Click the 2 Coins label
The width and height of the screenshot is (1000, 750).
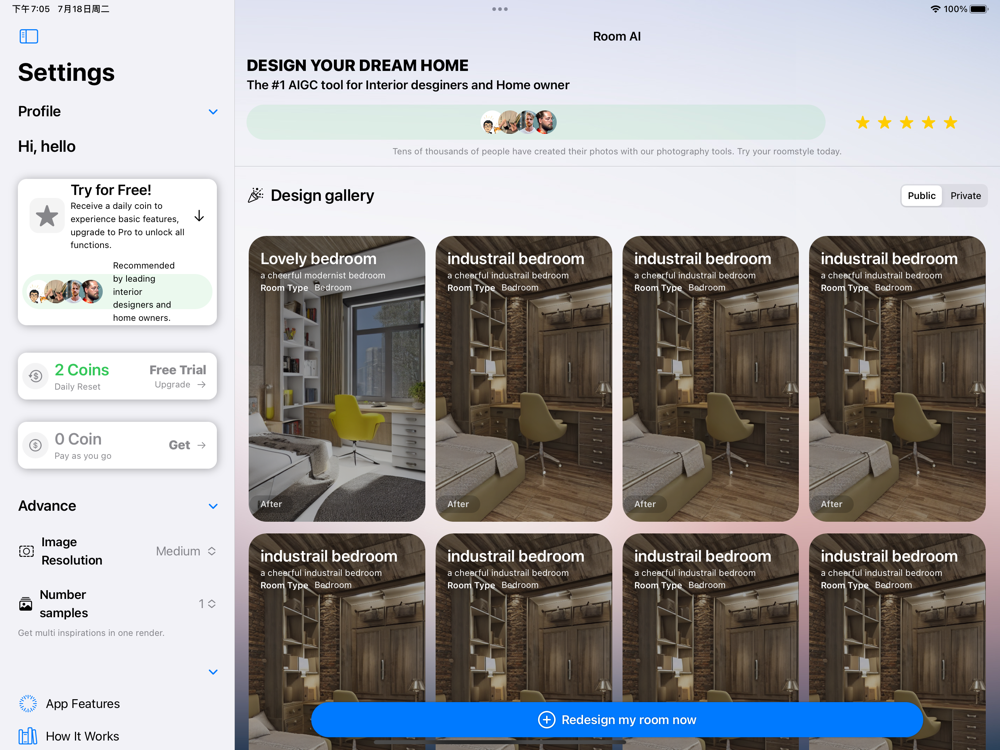click(x=82, y=370)
